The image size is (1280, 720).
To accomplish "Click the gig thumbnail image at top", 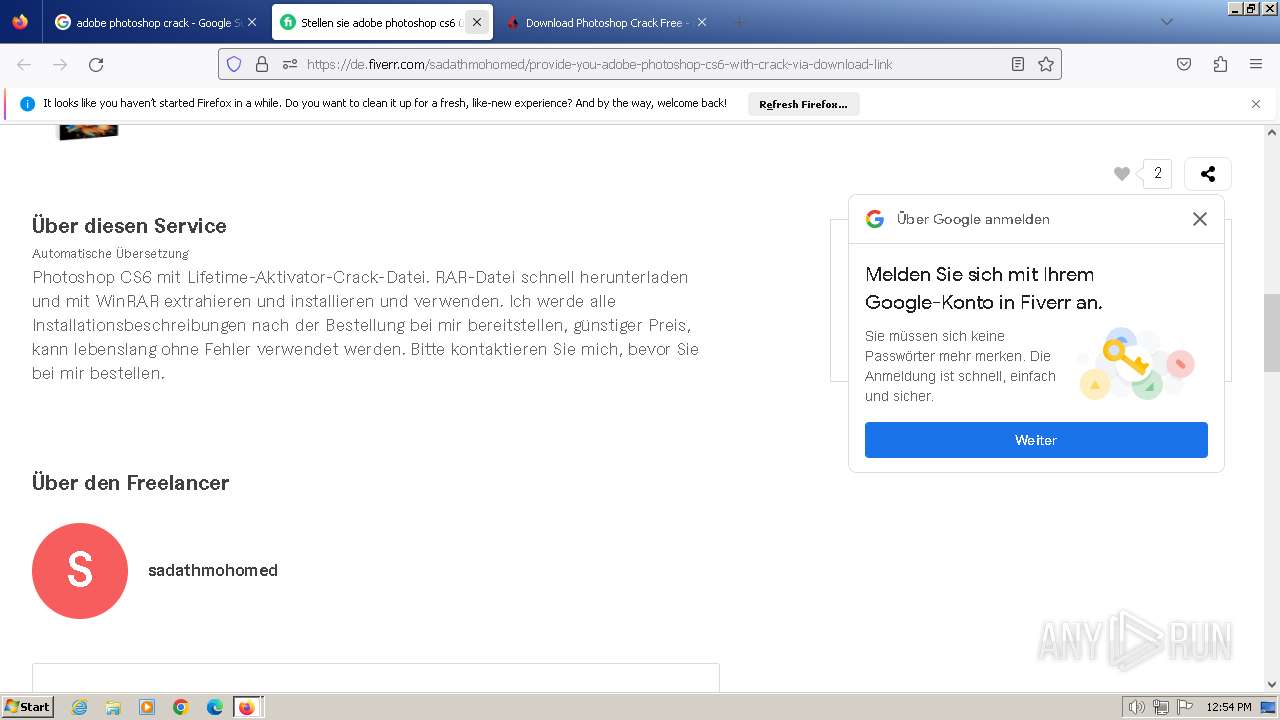I will click(89, 132).
